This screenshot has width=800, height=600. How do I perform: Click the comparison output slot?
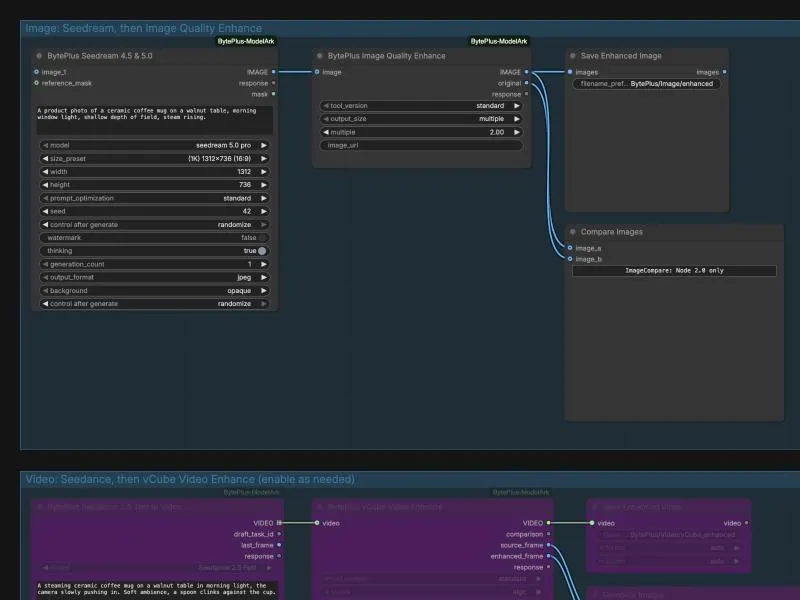coord(548,534)
